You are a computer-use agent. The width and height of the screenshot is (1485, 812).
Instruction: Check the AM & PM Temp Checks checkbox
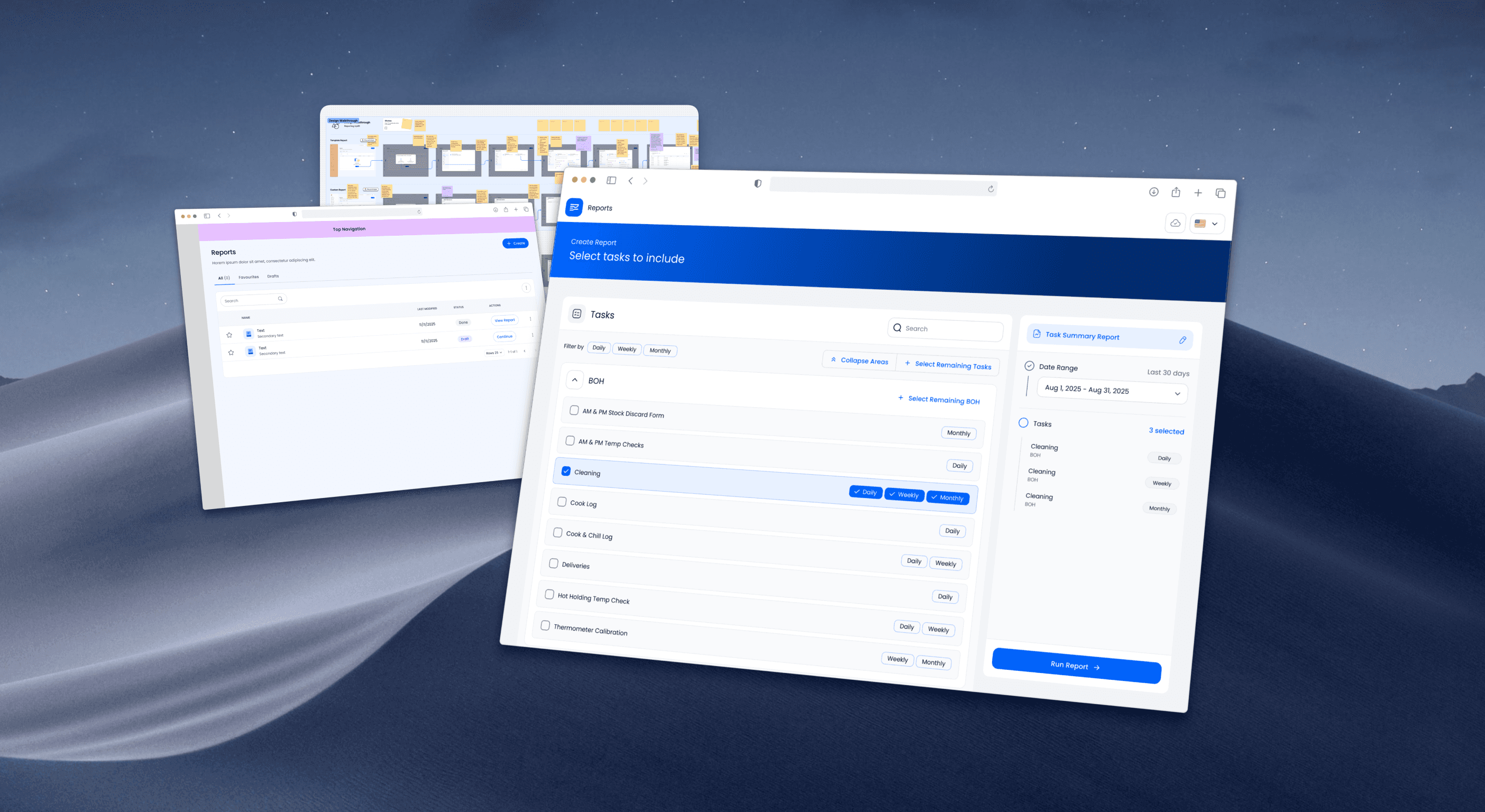(x=570, y=440)
